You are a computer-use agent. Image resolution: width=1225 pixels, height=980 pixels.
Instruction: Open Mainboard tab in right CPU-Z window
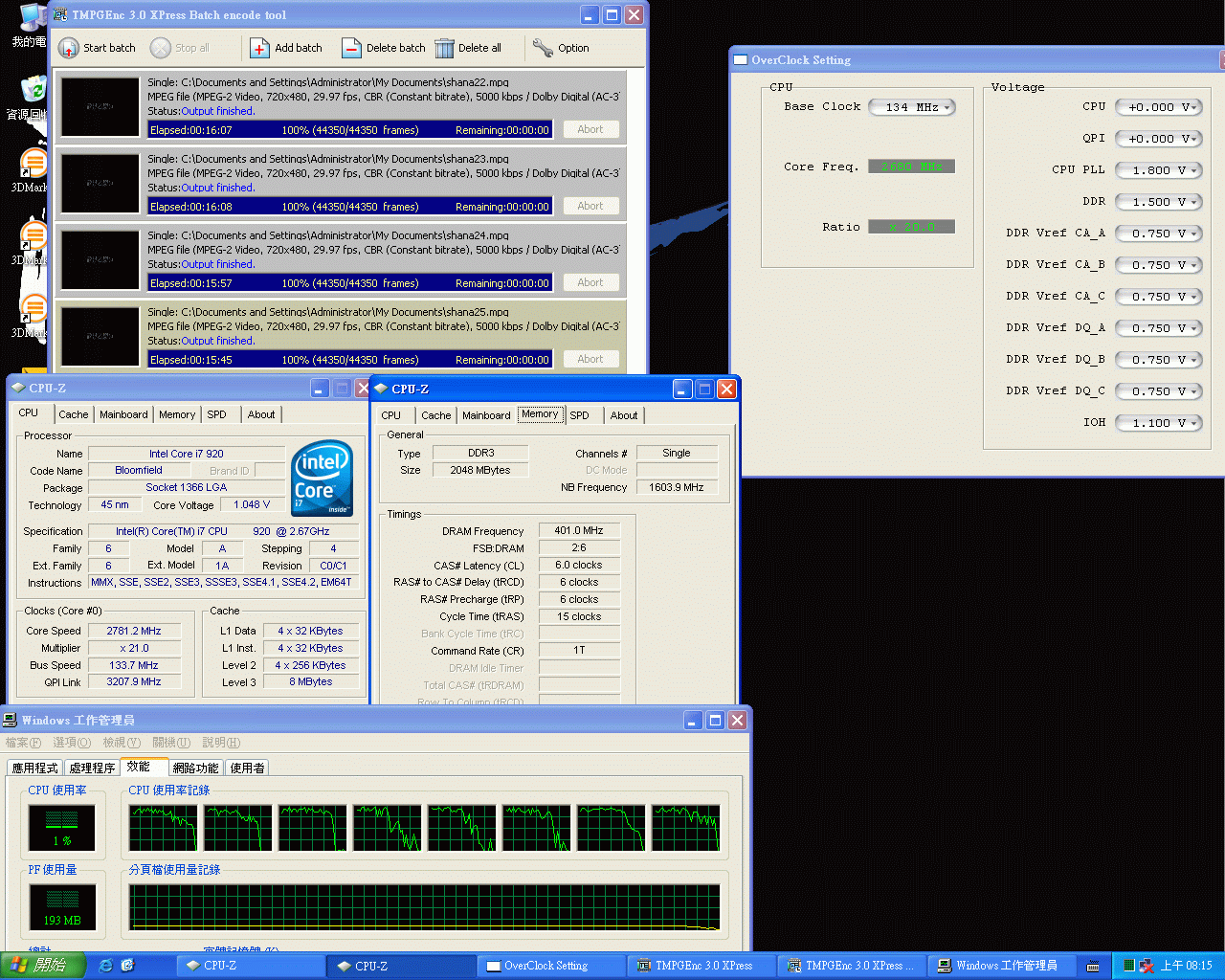(x=486, y=415)
